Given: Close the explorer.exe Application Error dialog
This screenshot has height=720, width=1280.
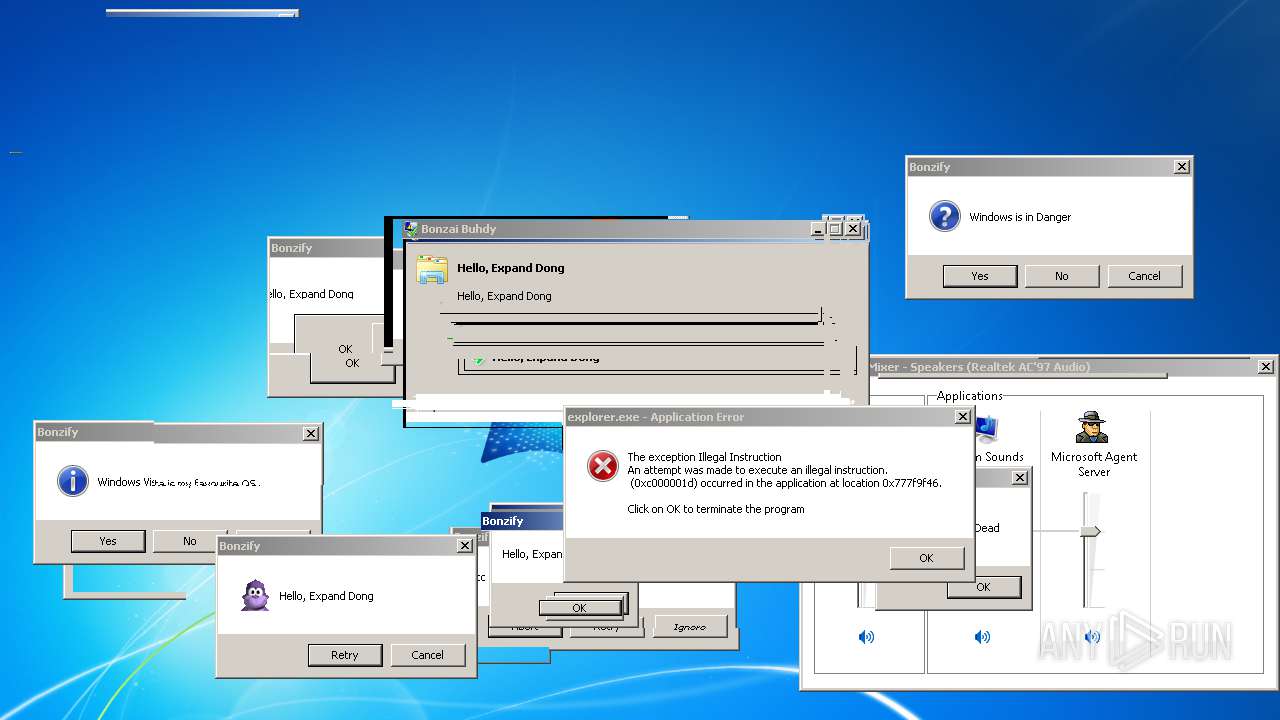Looking at the screenshot, I should pos(963,417).
